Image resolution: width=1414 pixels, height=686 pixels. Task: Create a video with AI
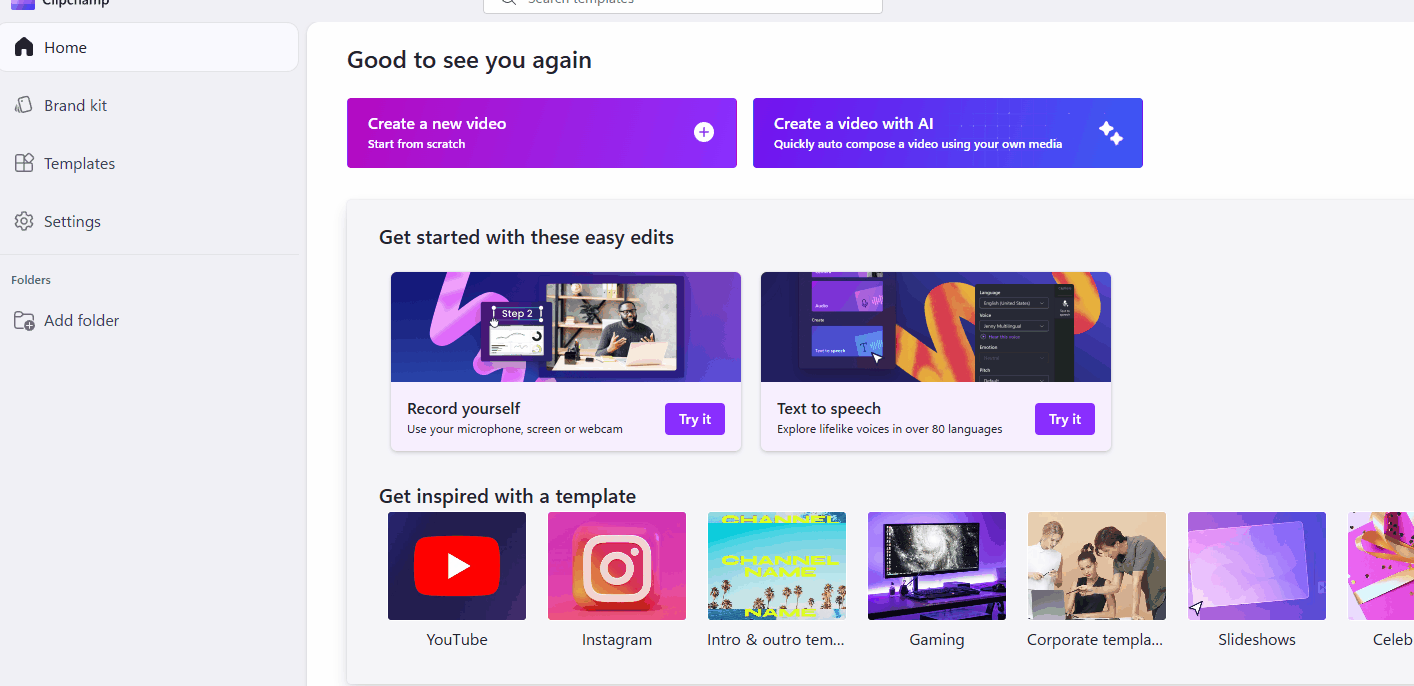[x=947, y=133]
